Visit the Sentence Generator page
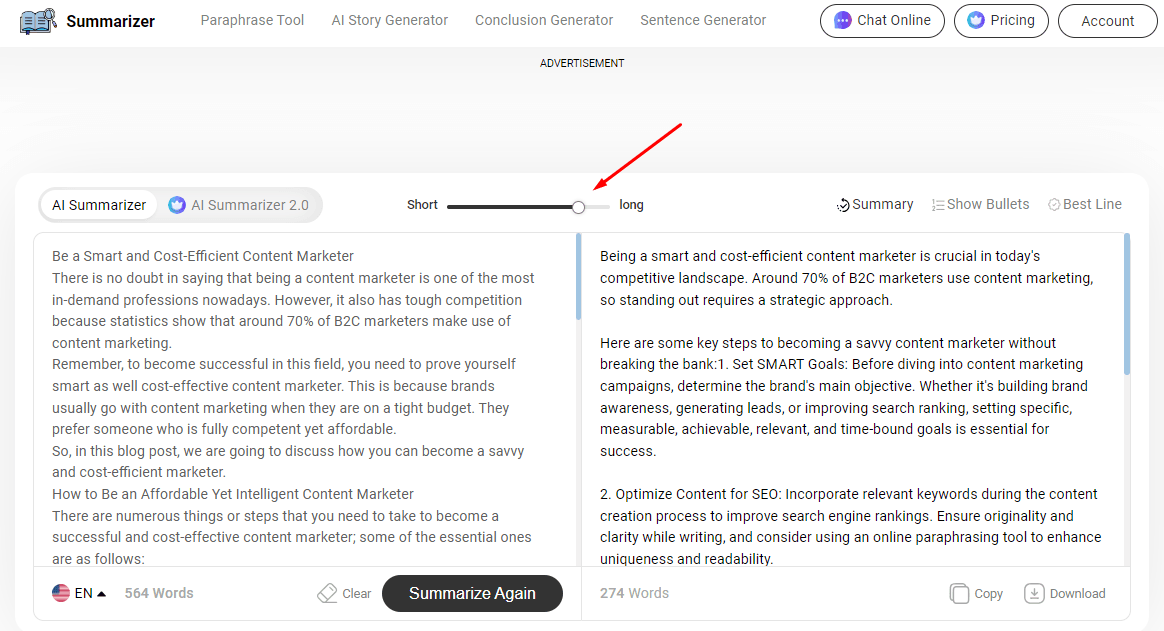 click(703, 20)
